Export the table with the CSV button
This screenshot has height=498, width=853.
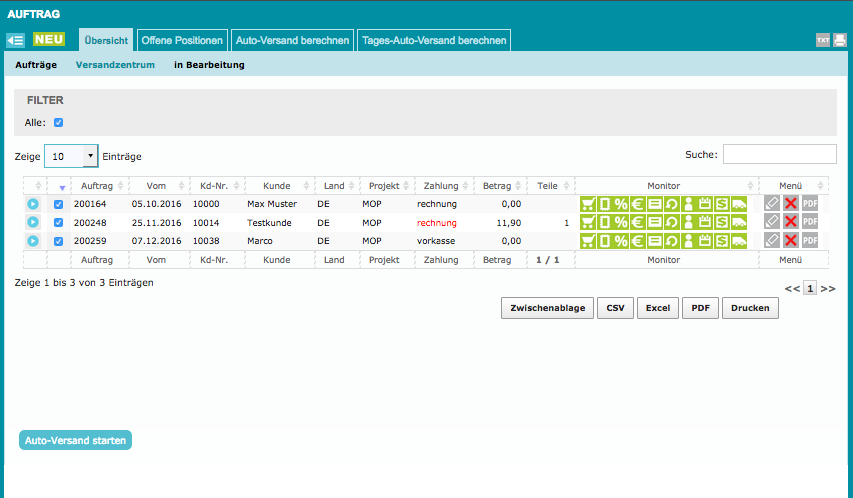(614, 308)
